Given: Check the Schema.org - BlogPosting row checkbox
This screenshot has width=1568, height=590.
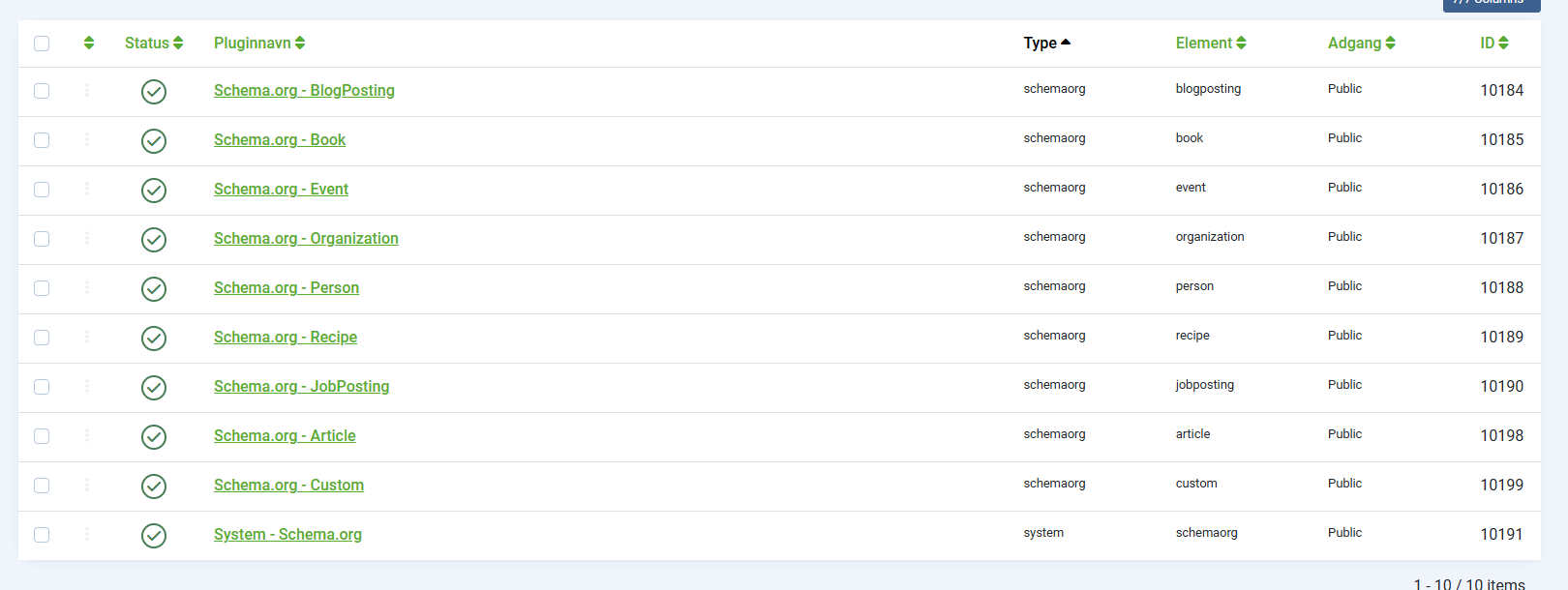Looking at the screenshot, I should point(42,91).
